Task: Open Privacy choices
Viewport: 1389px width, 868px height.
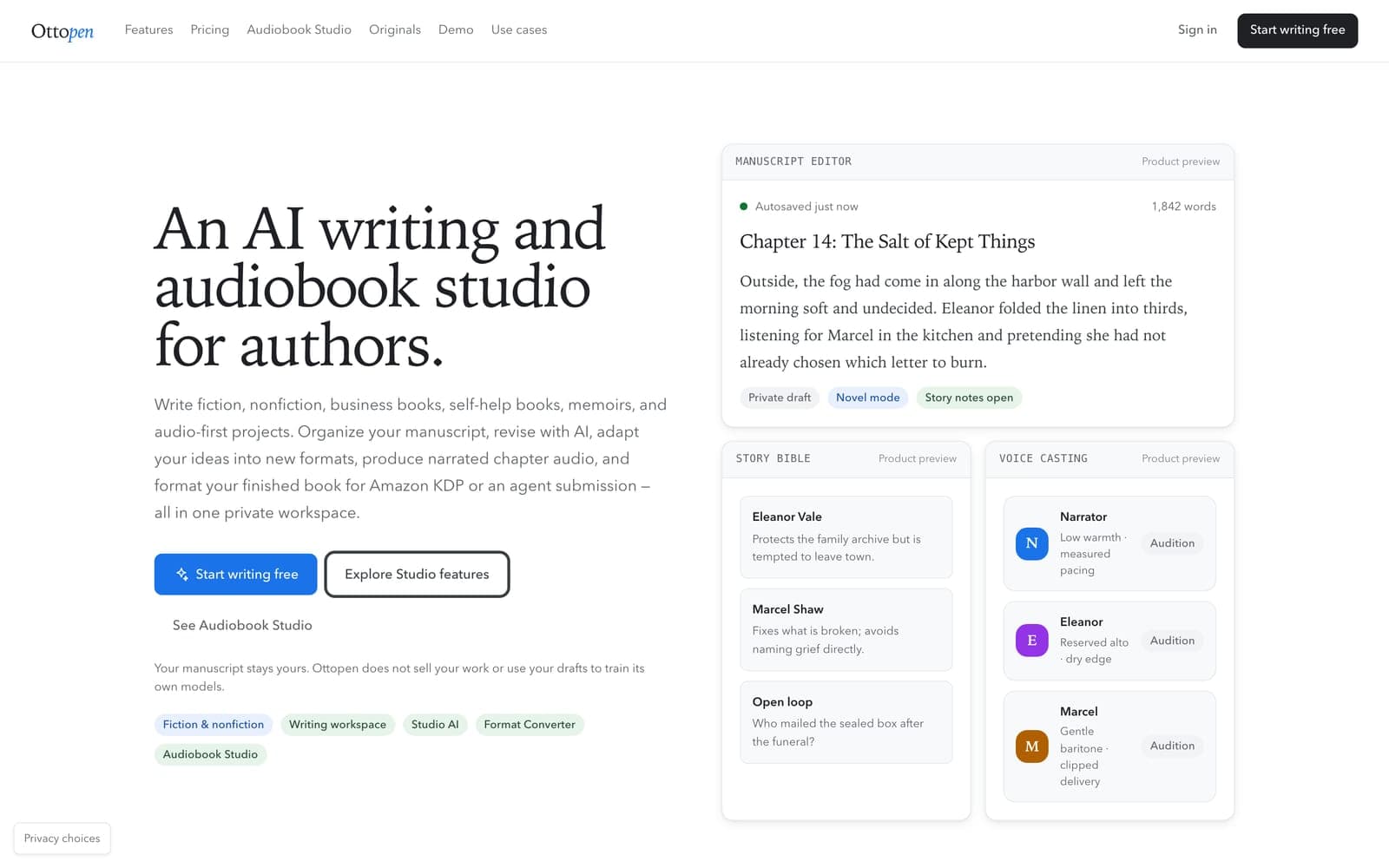Action: tap(63, 838)
